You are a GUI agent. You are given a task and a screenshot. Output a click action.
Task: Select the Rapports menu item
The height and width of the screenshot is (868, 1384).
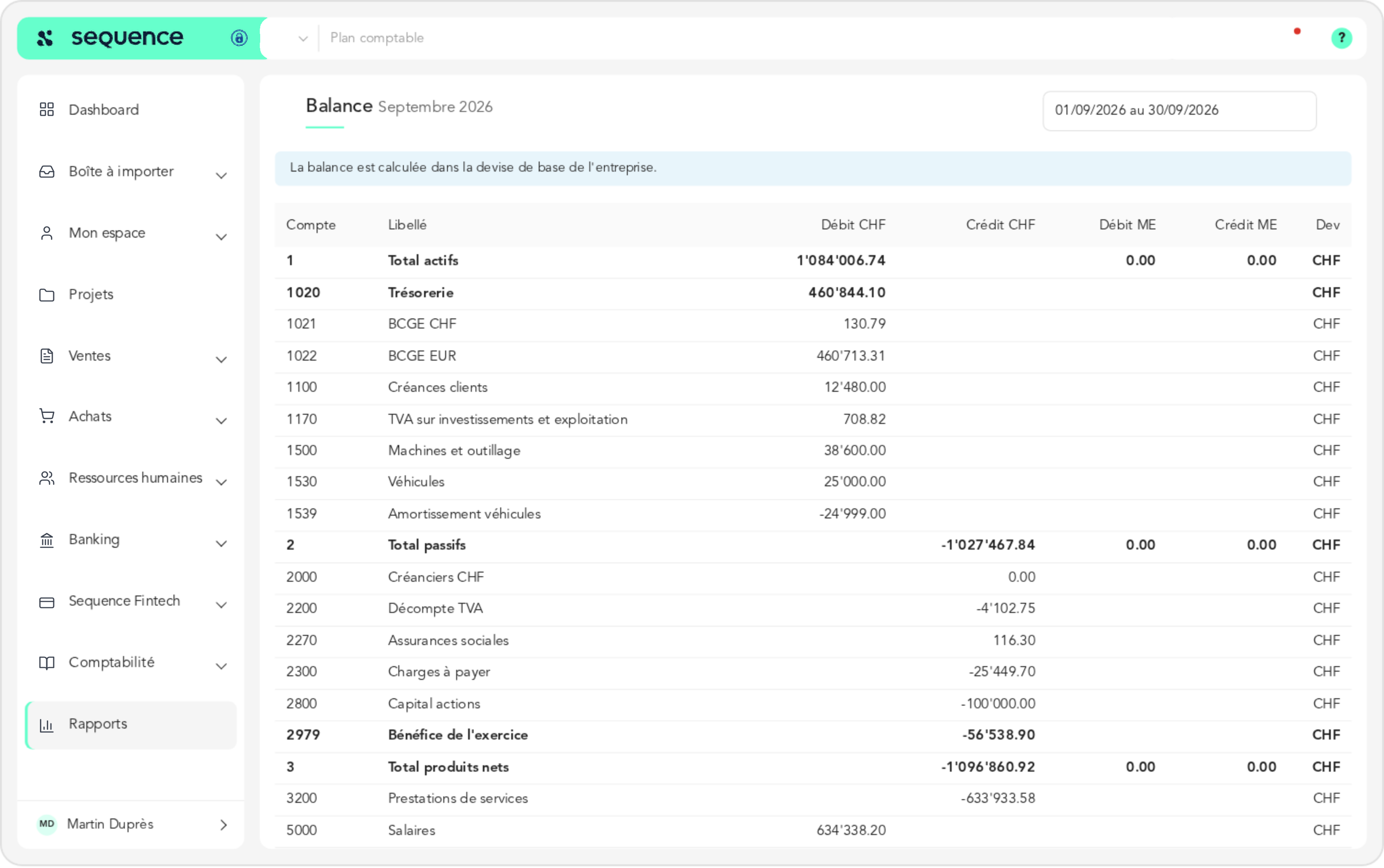point(131,725)
